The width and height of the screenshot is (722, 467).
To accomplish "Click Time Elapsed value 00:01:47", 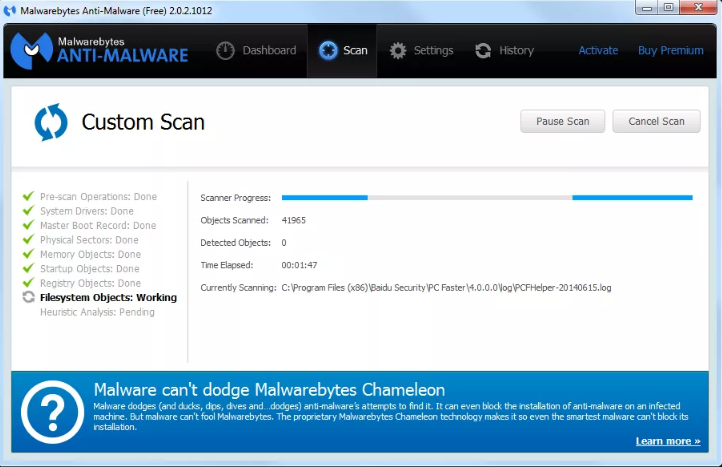I will coord(299,265).
